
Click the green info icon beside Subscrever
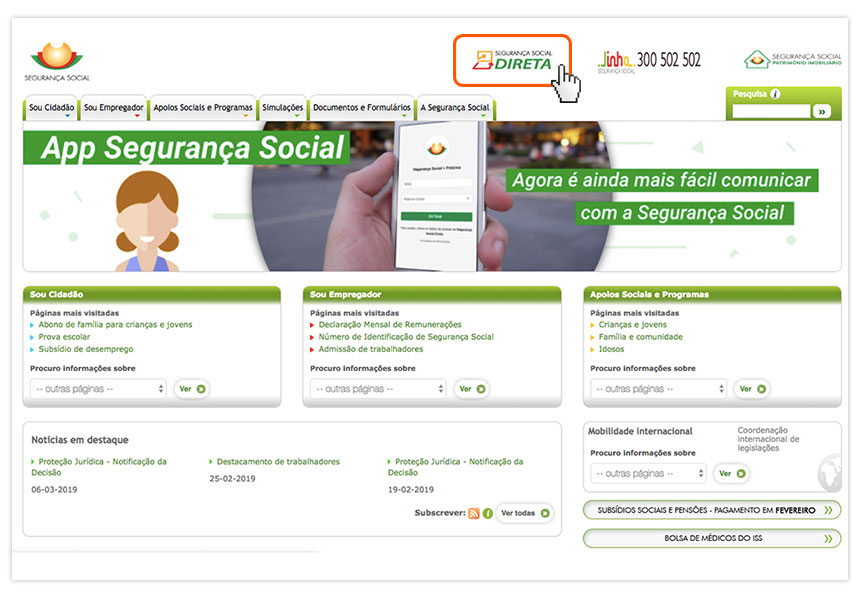coord(487,513)
